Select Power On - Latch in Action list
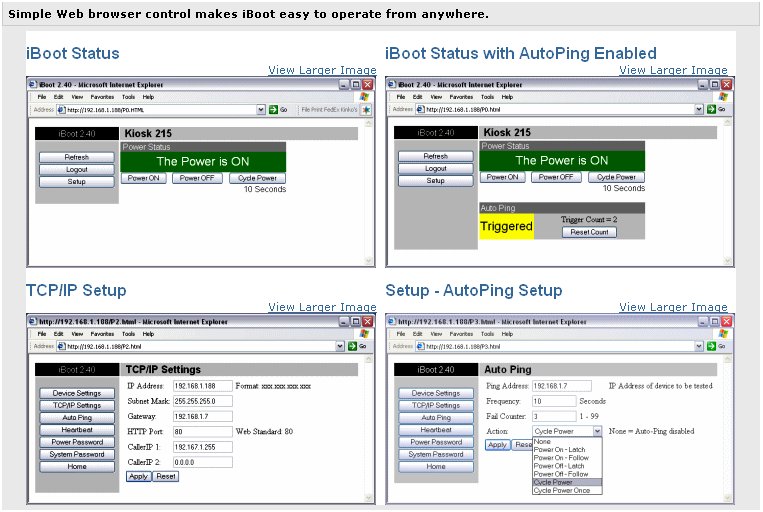 [x=567, y=450]
